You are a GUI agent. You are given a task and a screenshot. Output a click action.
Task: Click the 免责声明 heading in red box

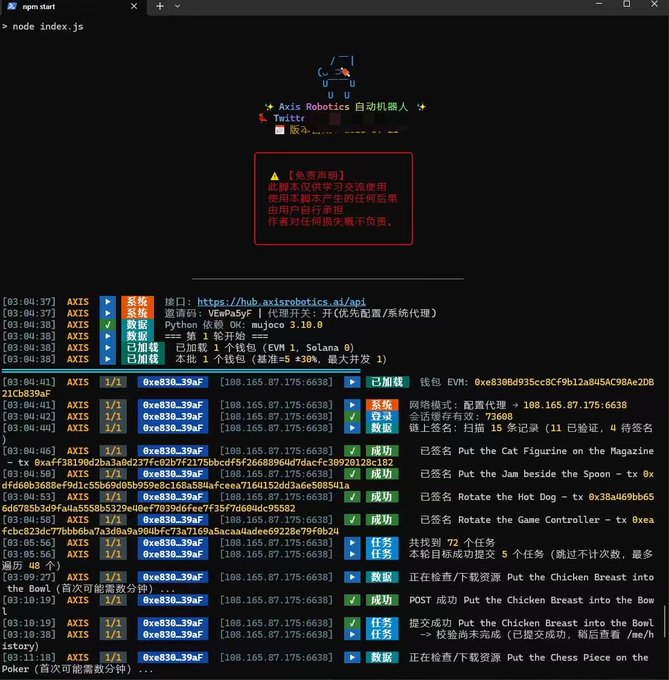coord(316,176)
